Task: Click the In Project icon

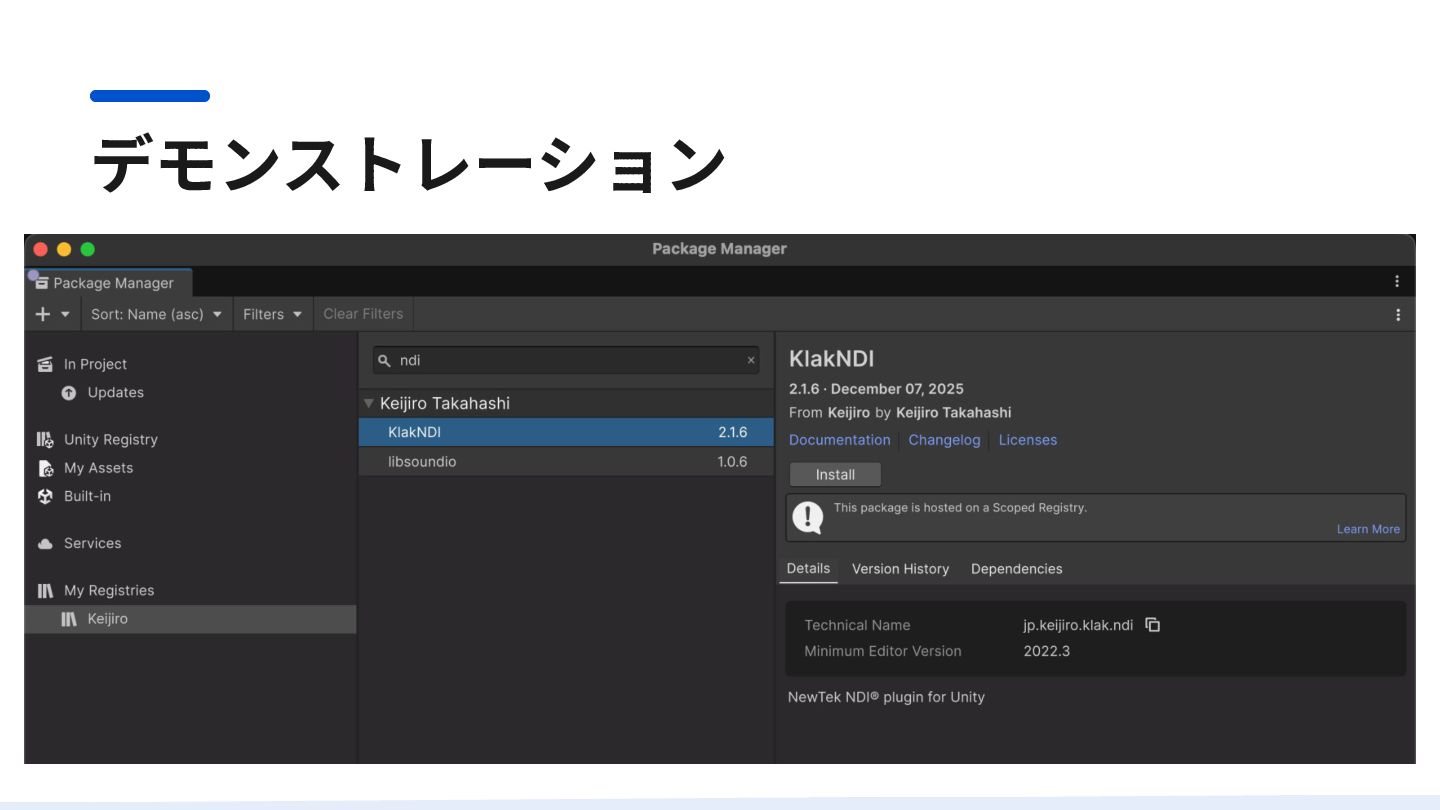Action: (x=45, y=364)
